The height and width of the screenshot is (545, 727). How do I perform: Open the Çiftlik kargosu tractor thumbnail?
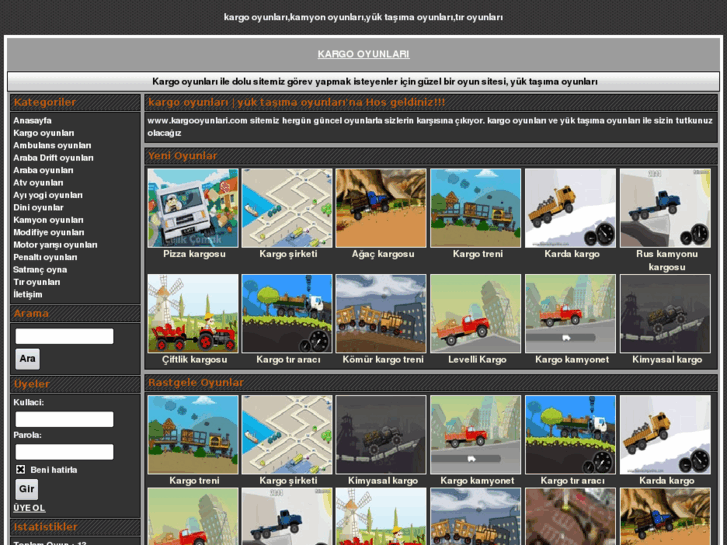click(x=193, y=313)
